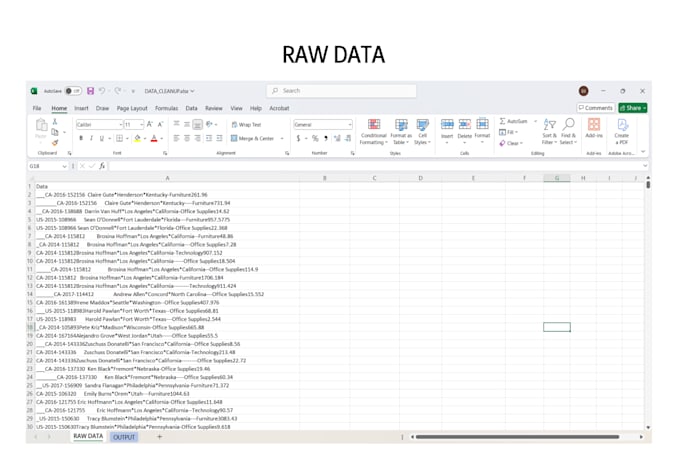680x459 pixels.
Task: Toggle Bold formatting
Action: click(81, 138)
